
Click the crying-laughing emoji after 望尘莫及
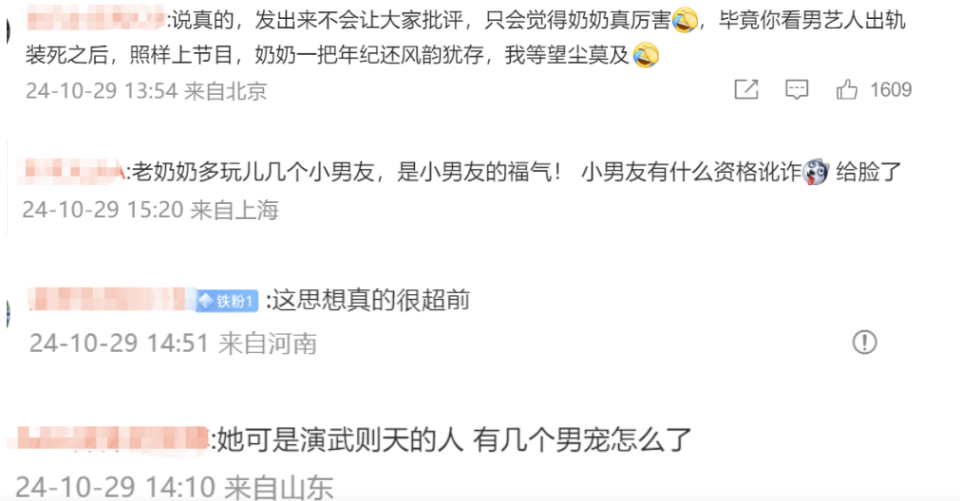(x=645, y=55)
